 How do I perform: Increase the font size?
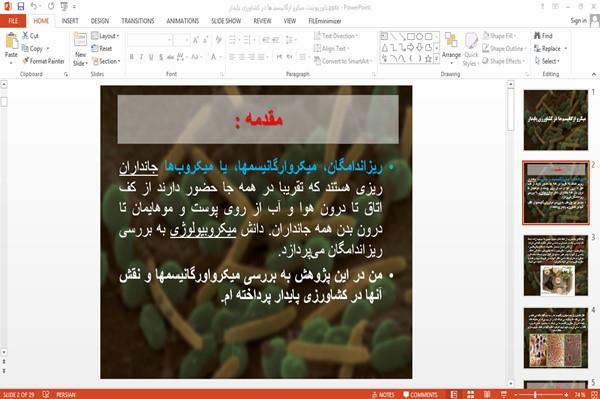pyautogui.click(x=196, y=40)
